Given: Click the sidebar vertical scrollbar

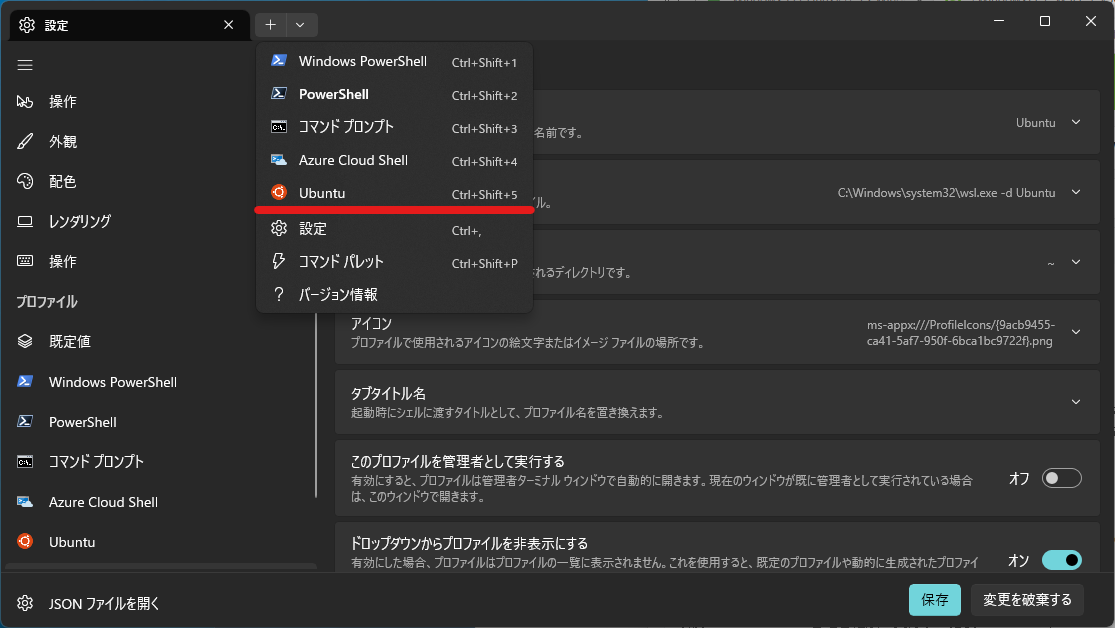Looking at the screenshot, I should [x=316, y=405].
